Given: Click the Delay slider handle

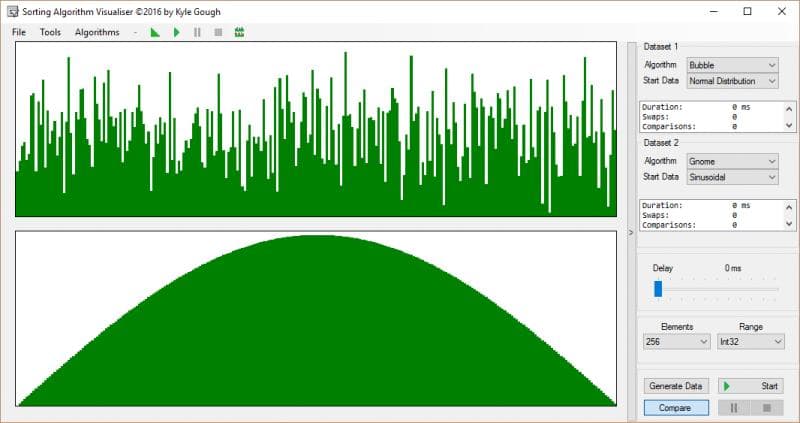Looking at the screenshot, I should click(x=658, y=288).
